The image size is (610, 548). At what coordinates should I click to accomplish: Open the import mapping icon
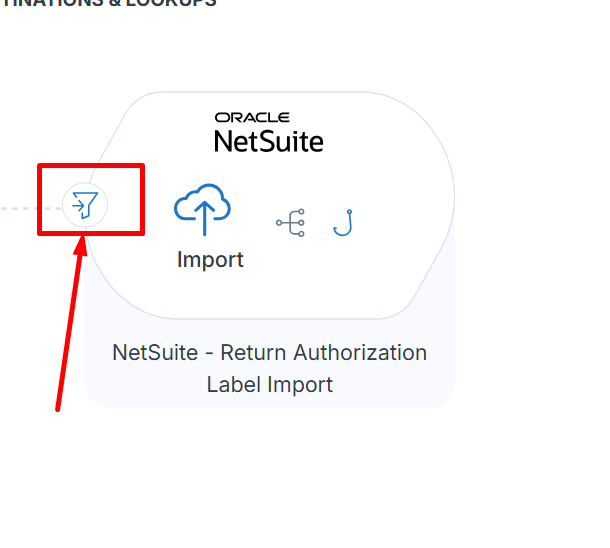click(x=290, y=222)
